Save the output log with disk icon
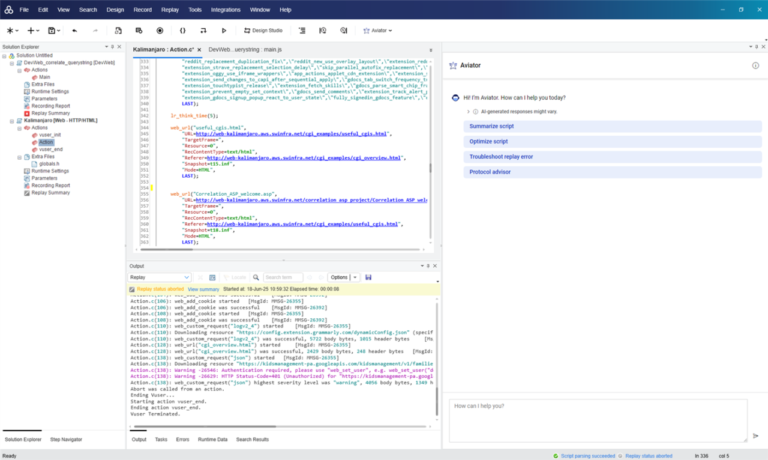 pyautogui.click(x=368, y=277)
